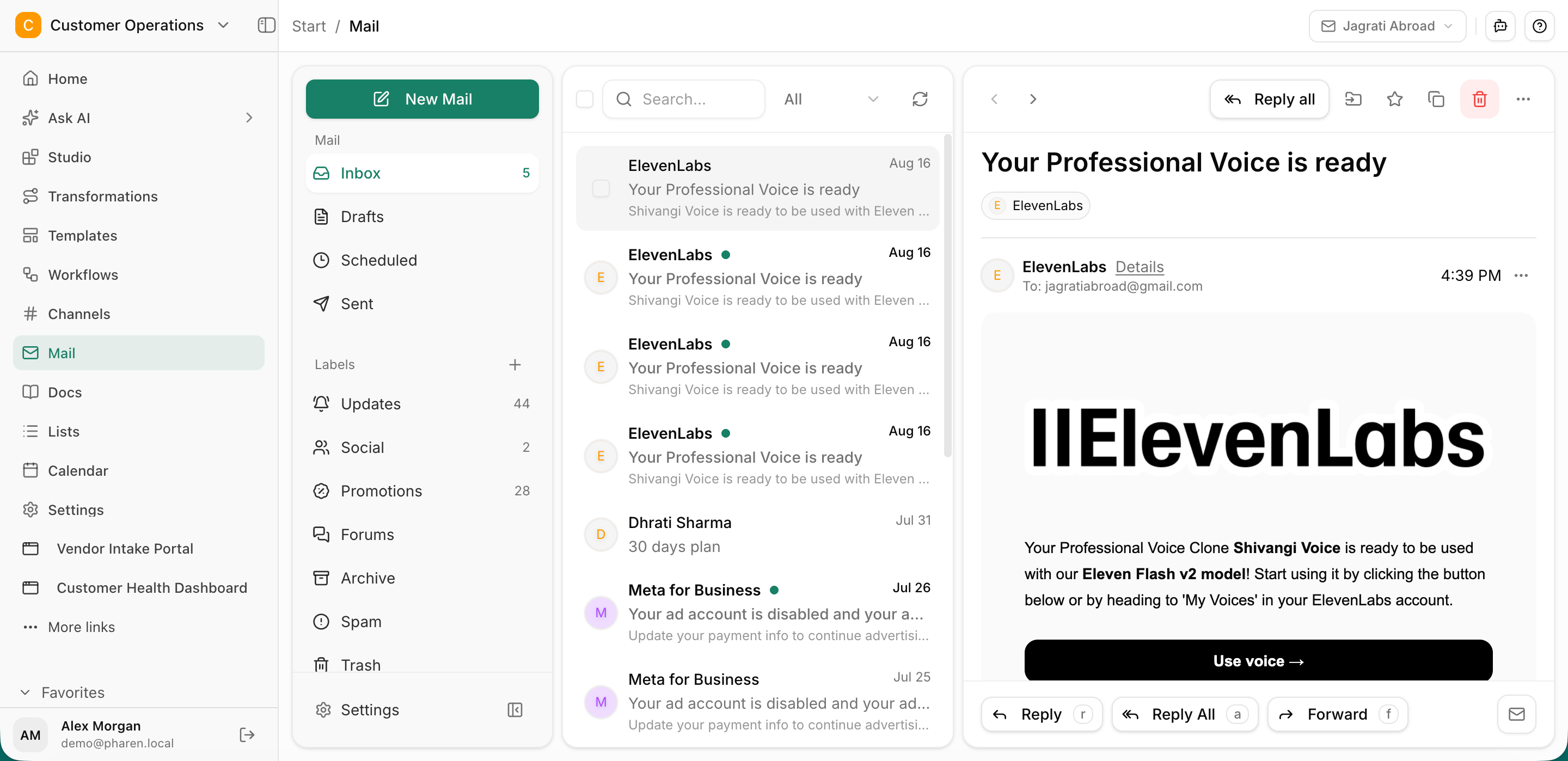
Task: Open Workflows in sidebar
Action: (139, 274)
